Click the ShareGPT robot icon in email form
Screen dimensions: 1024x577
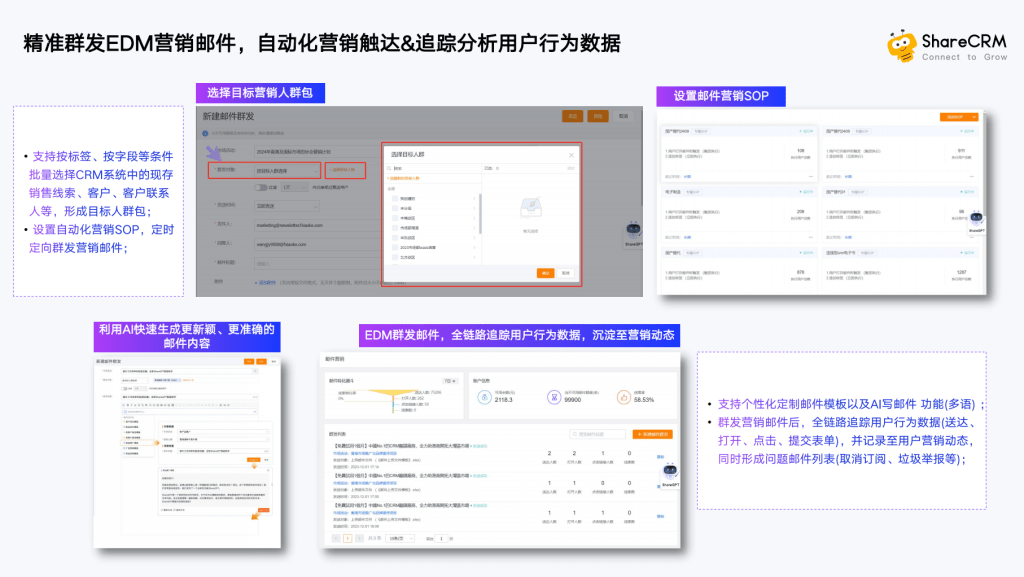pyautogui.click(x=633, y=230)
